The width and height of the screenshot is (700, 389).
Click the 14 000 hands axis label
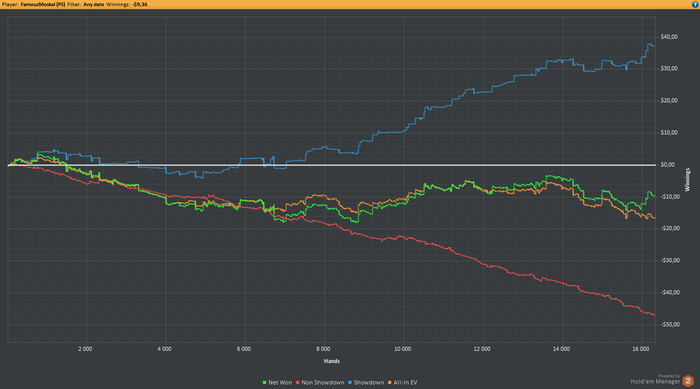(x=561, y=349)
